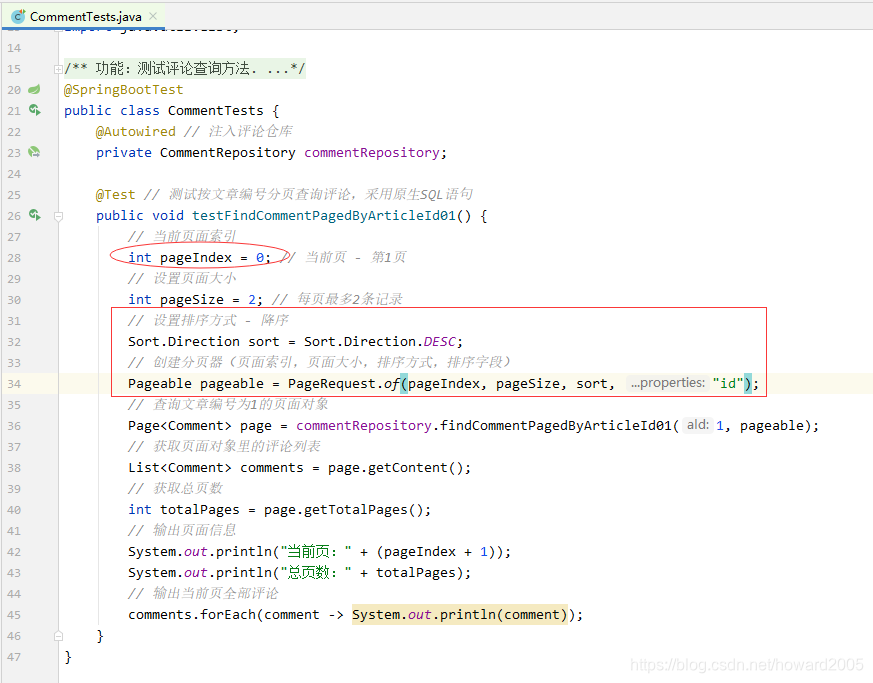Click Page<Comment> type on line 36
This screenshot has width=873, height=683.
point(179,426)
